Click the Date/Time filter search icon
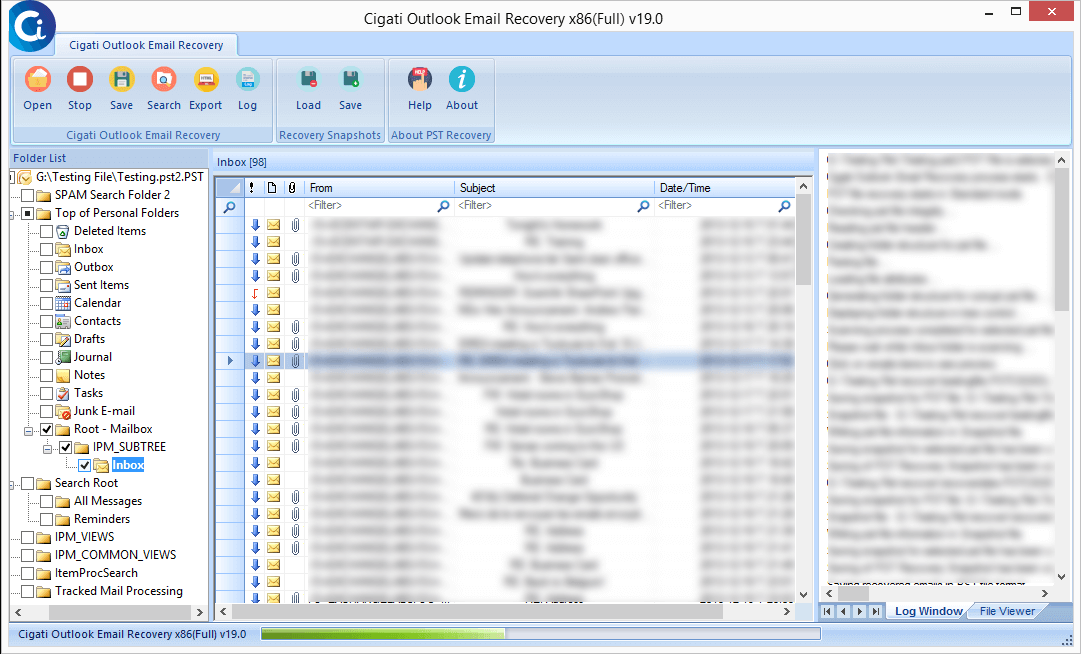 (784, 205)
